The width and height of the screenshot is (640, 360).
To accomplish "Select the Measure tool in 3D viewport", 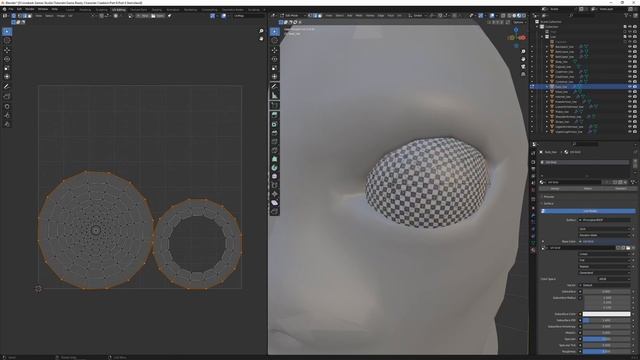I will pos(274,96).
